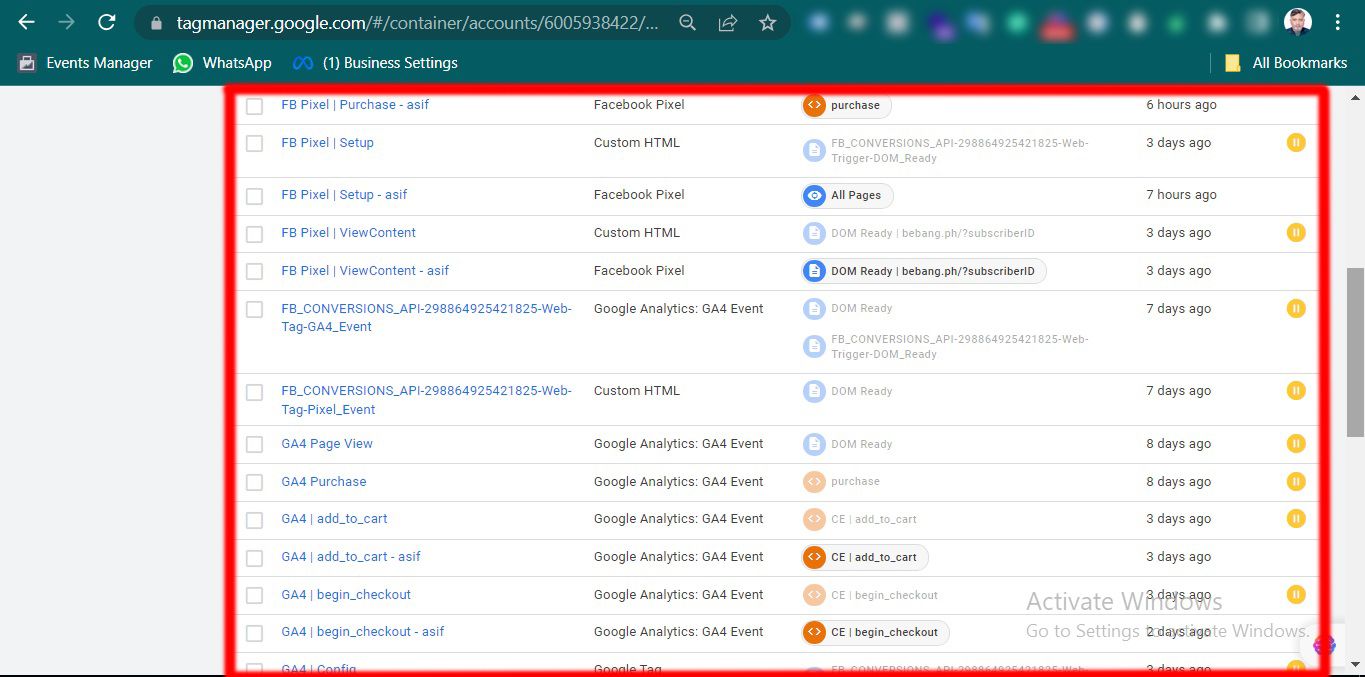Click the pause icon on GA4 | begin_checkout row
The height and width of the screenshot is (677, 1365).
(x=1296, y=595)
